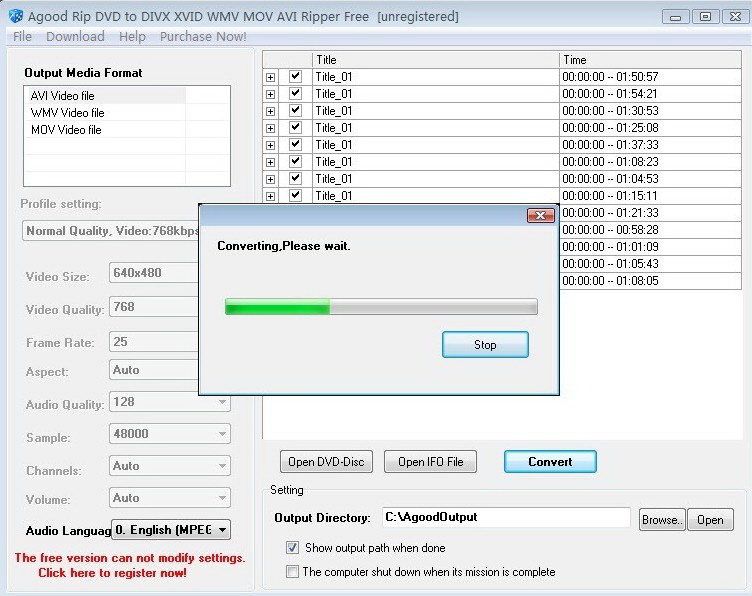The image size is (752, 596).
Task: Click the Open DVD-Disc button
Action: (326, 462)
